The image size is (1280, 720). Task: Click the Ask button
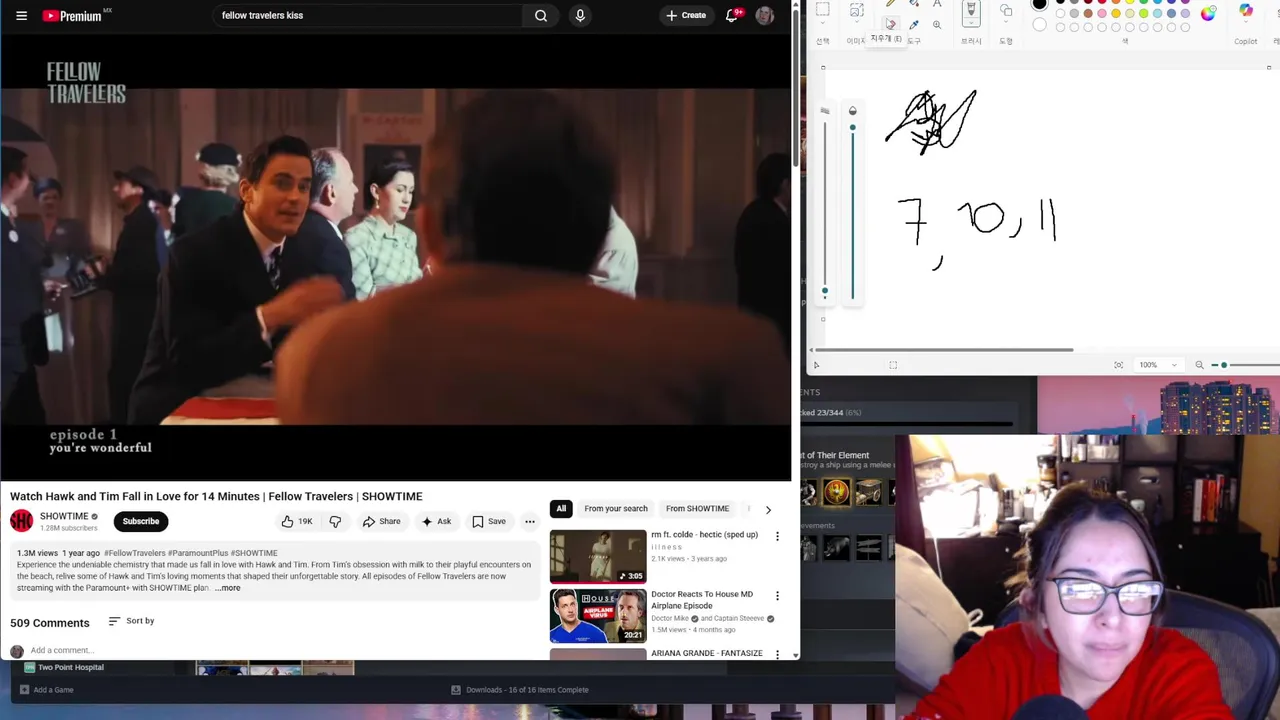[436, 521]
